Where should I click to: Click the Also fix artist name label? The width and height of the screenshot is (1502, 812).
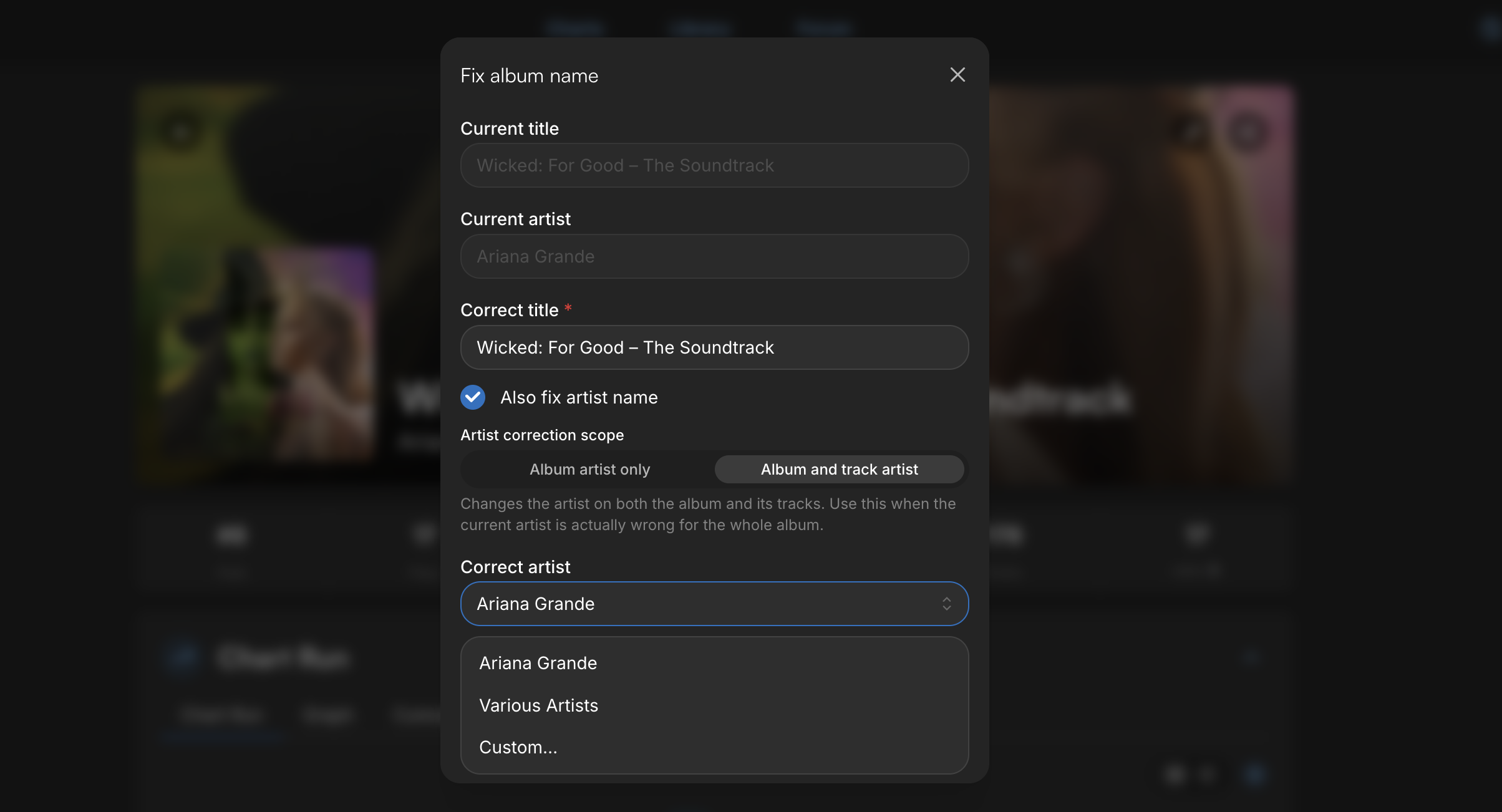point(579,397)
